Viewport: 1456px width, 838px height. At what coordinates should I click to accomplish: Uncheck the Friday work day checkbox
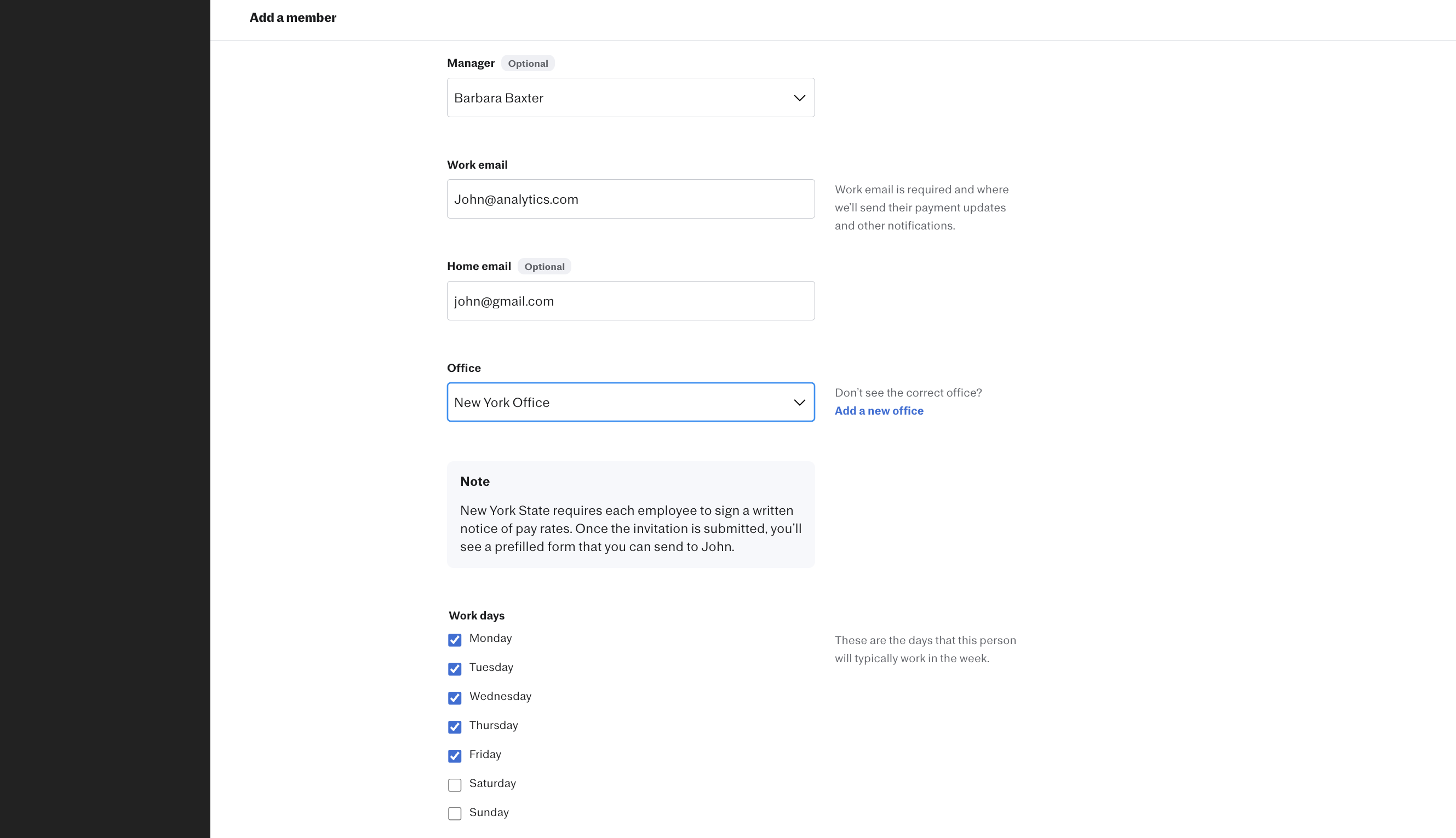click(x=455, y=756)
